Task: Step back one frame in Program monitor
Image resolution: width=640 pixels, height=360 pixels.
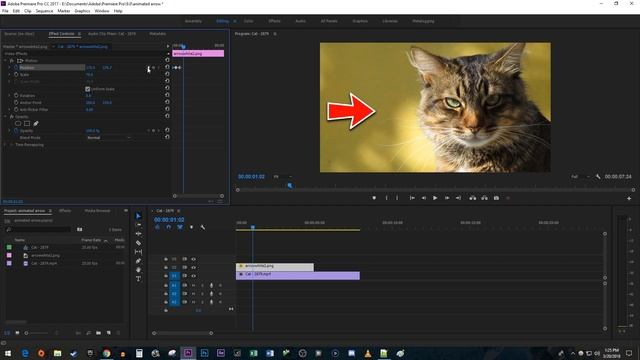Action: [424, 198]
